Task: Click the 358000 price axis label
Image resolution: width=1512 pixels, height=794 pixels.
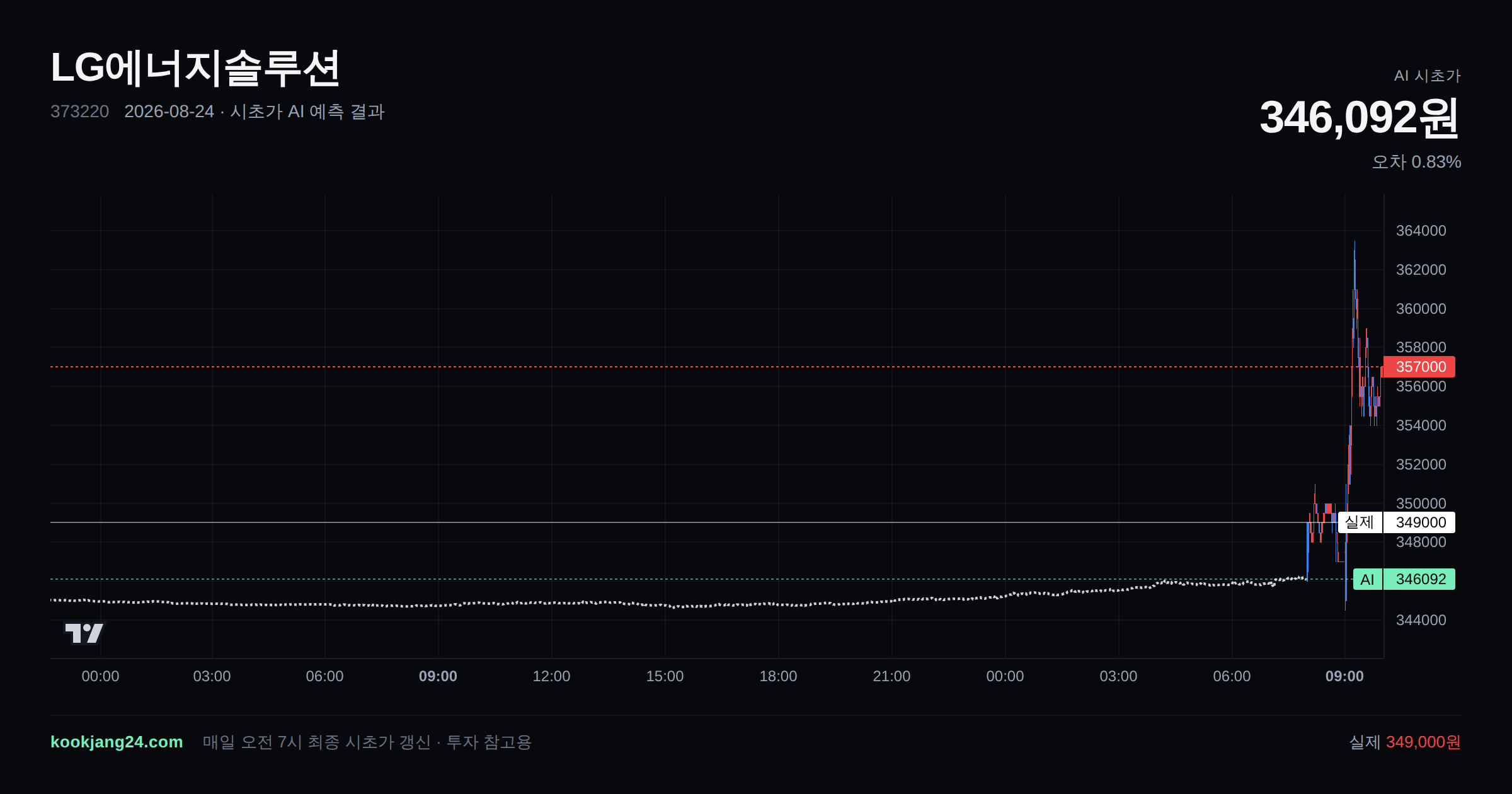Action: [1421, 347]
